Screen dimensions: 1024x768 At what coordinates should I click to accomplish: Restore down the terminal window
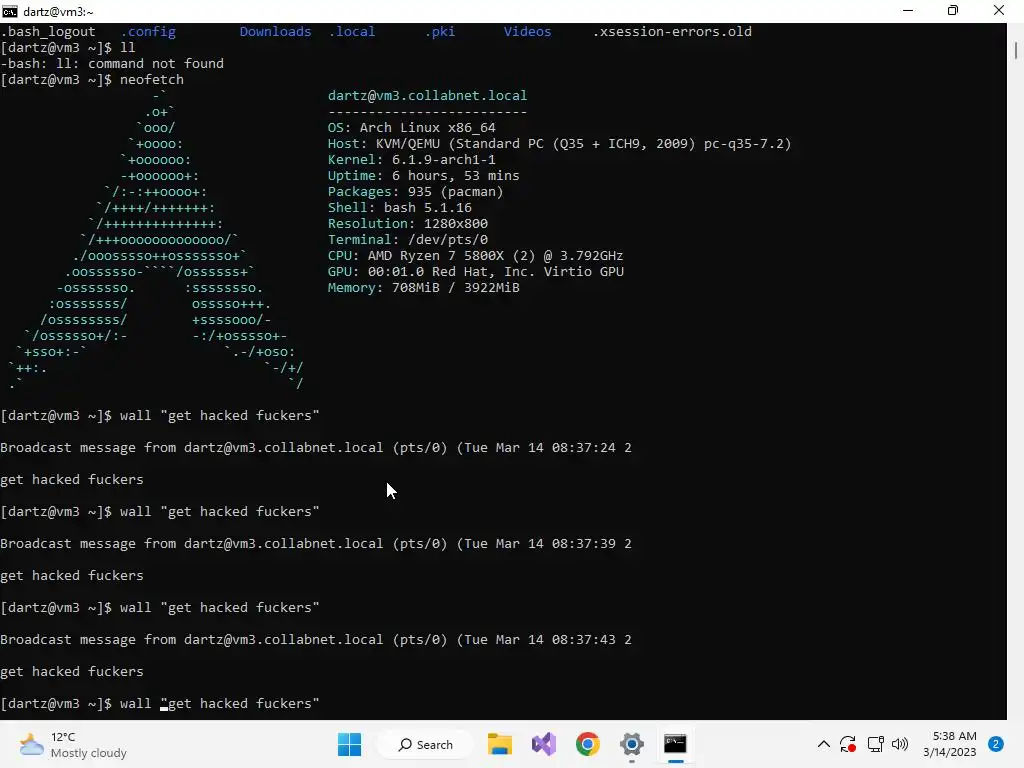click(953, 11)
